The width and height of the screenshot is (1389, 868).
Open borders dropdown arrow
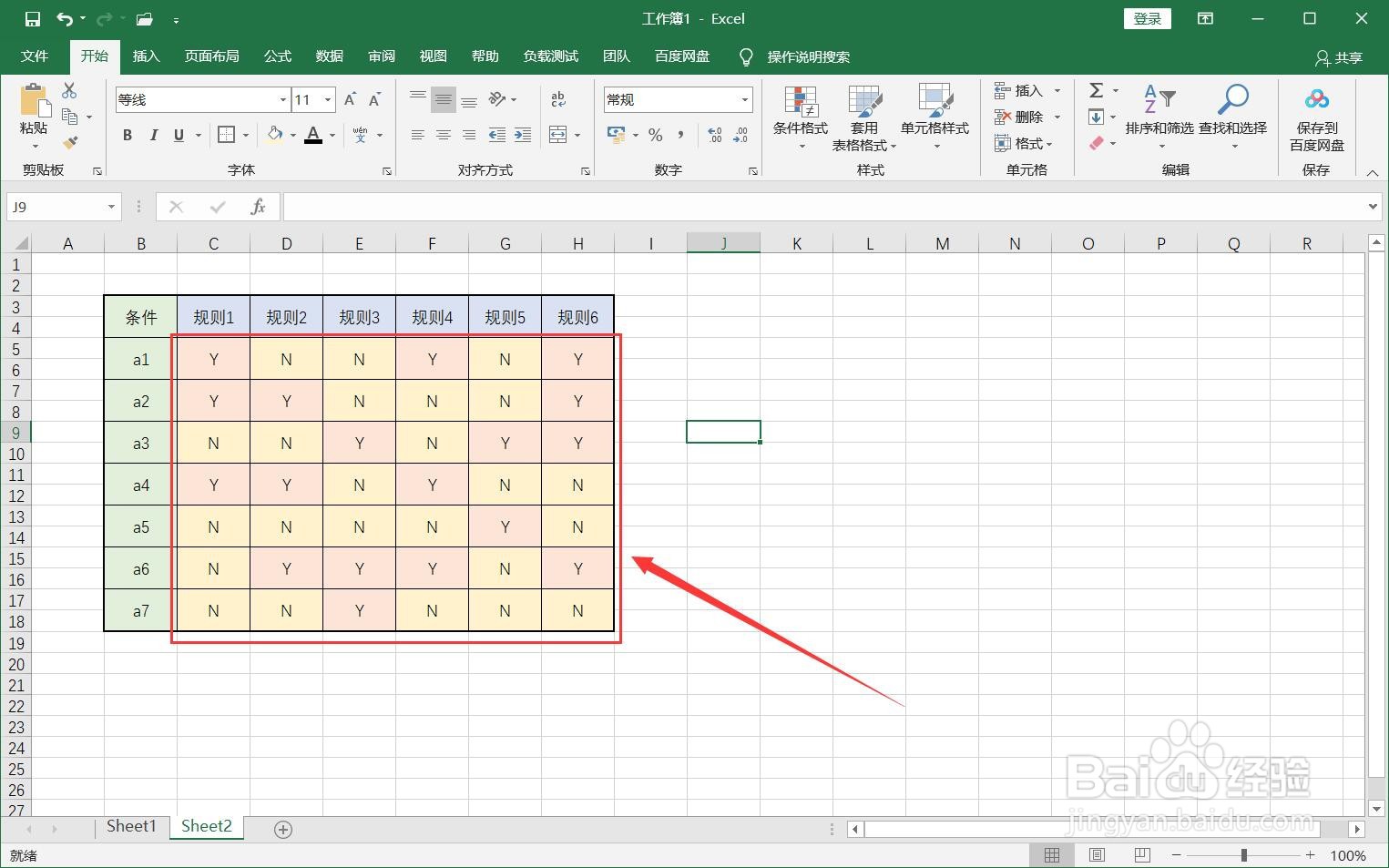click(246, 135)
